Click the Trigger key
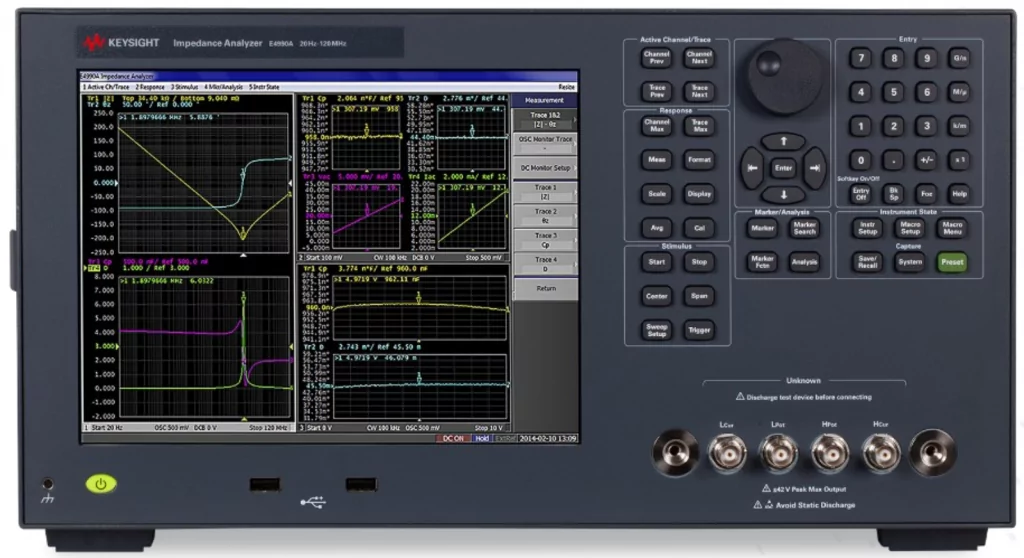 [x=699, y=330]
